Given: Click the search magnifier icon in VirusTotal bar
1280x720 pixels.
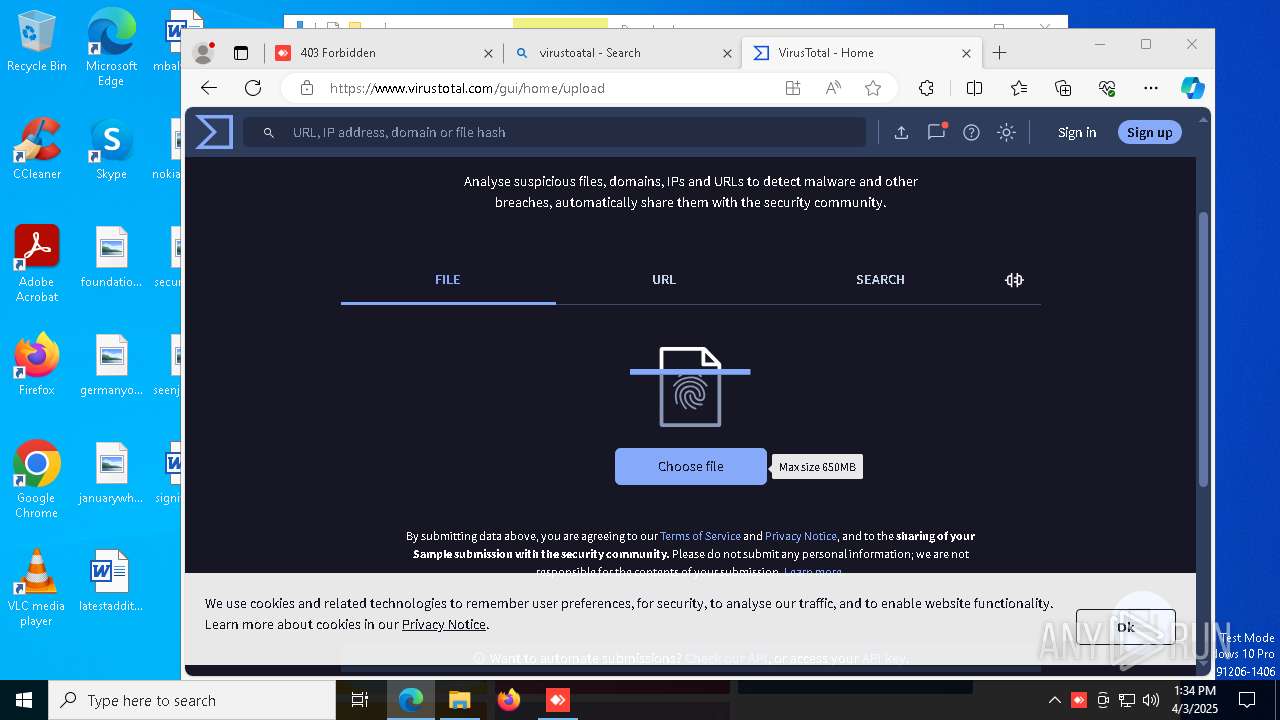Looking at the screenshot, I should coord(268,132).
